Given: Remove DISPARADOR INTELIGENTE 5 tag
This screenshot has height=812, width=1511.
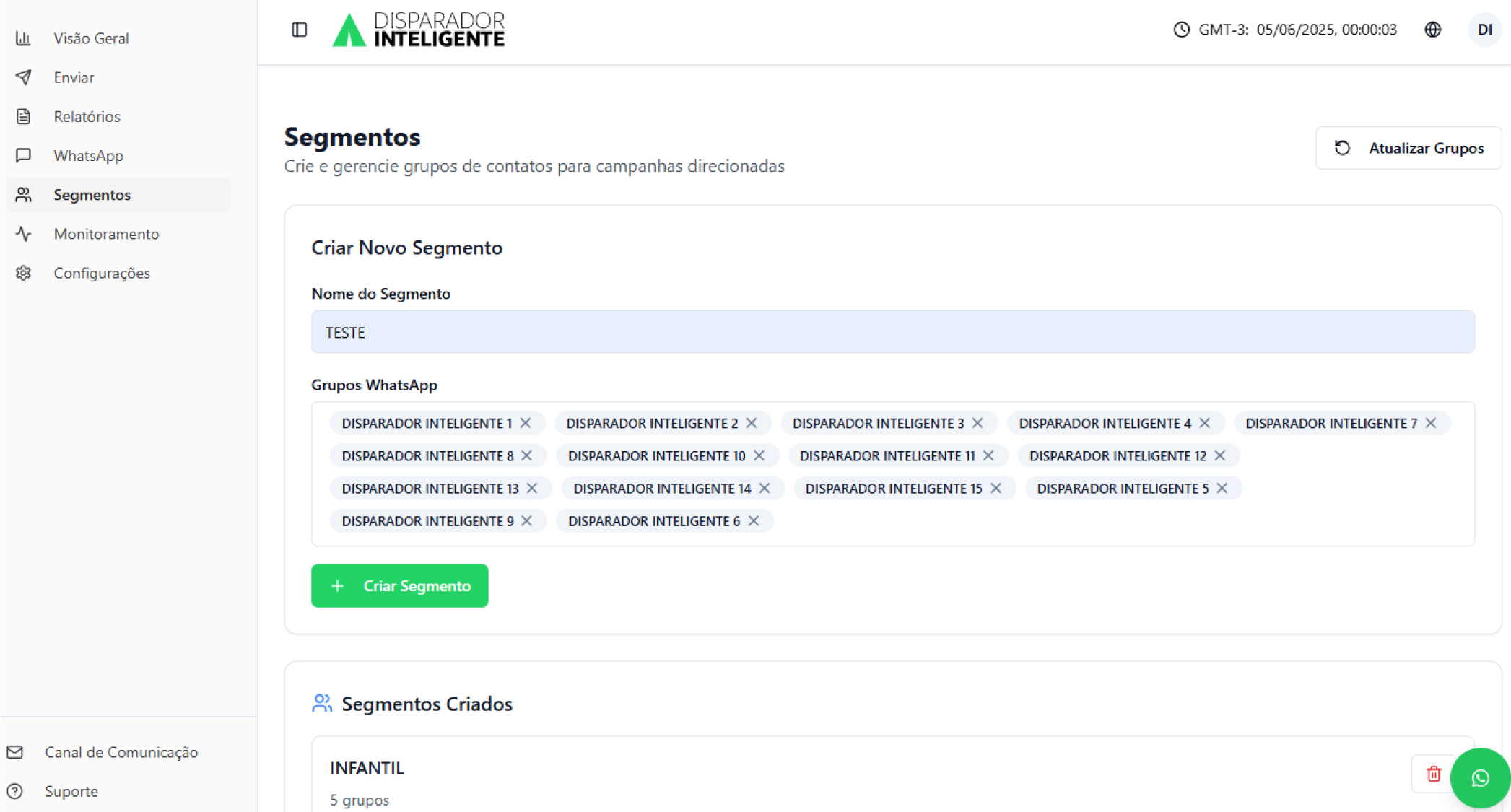Looking at the screenshot, I should coord(1222,488).
